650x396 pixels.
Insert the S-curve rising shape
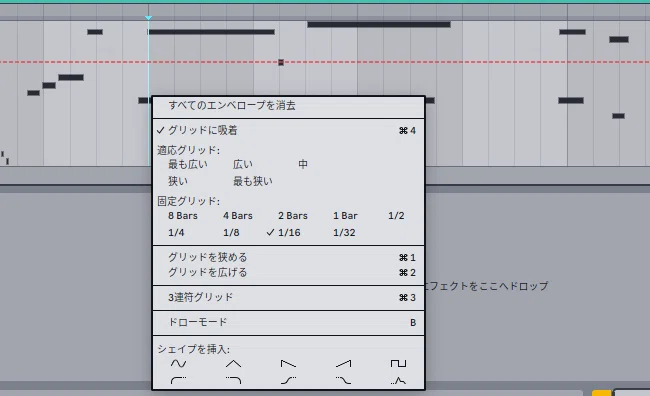pos(288,380)
